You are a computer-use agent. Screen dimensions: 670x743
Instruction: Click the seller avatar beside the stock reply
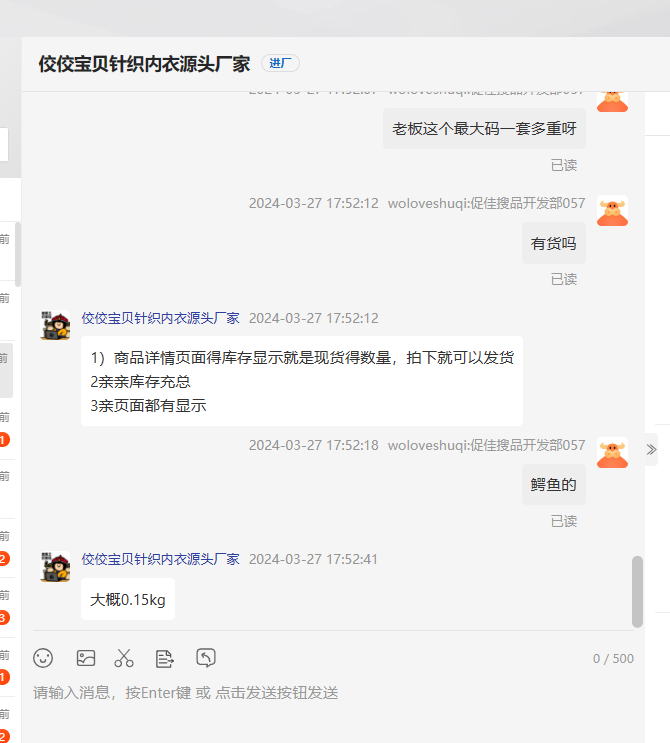55,325
